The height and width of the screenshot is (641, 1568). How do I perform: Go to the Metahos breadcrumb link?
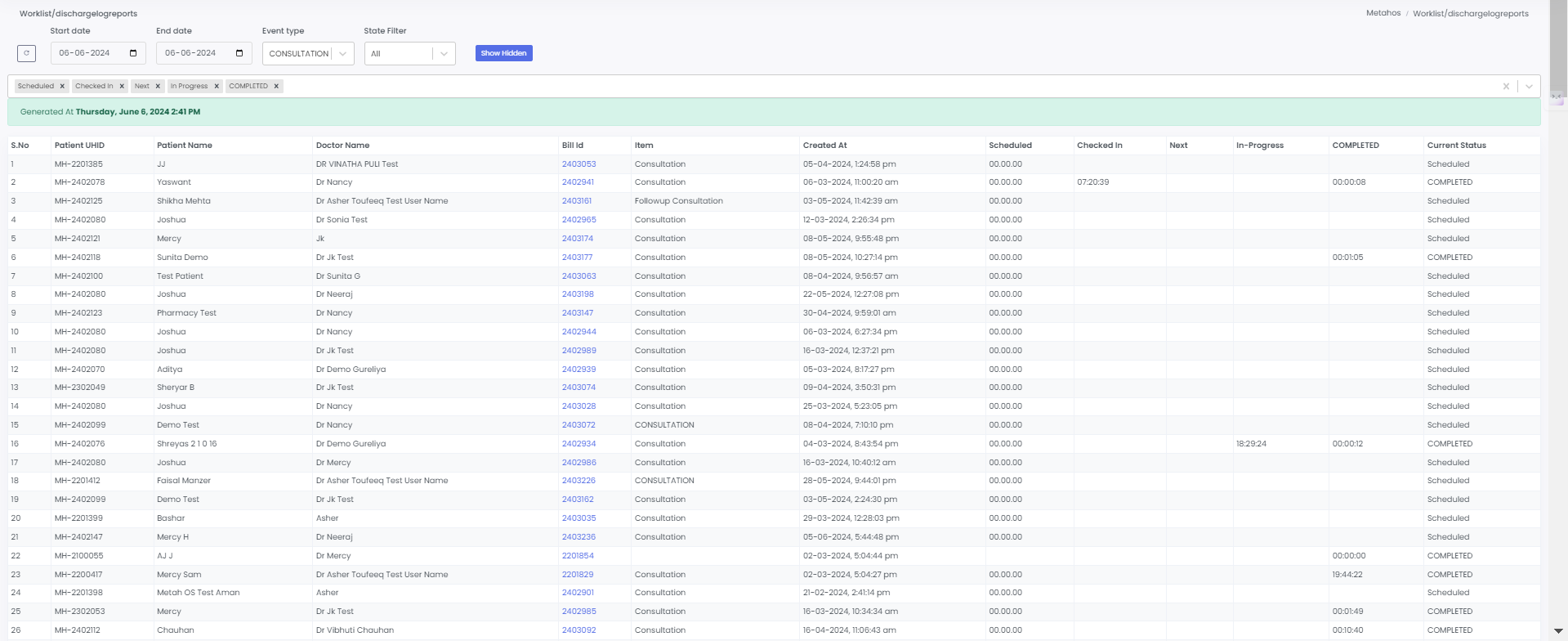(1383, 13)
